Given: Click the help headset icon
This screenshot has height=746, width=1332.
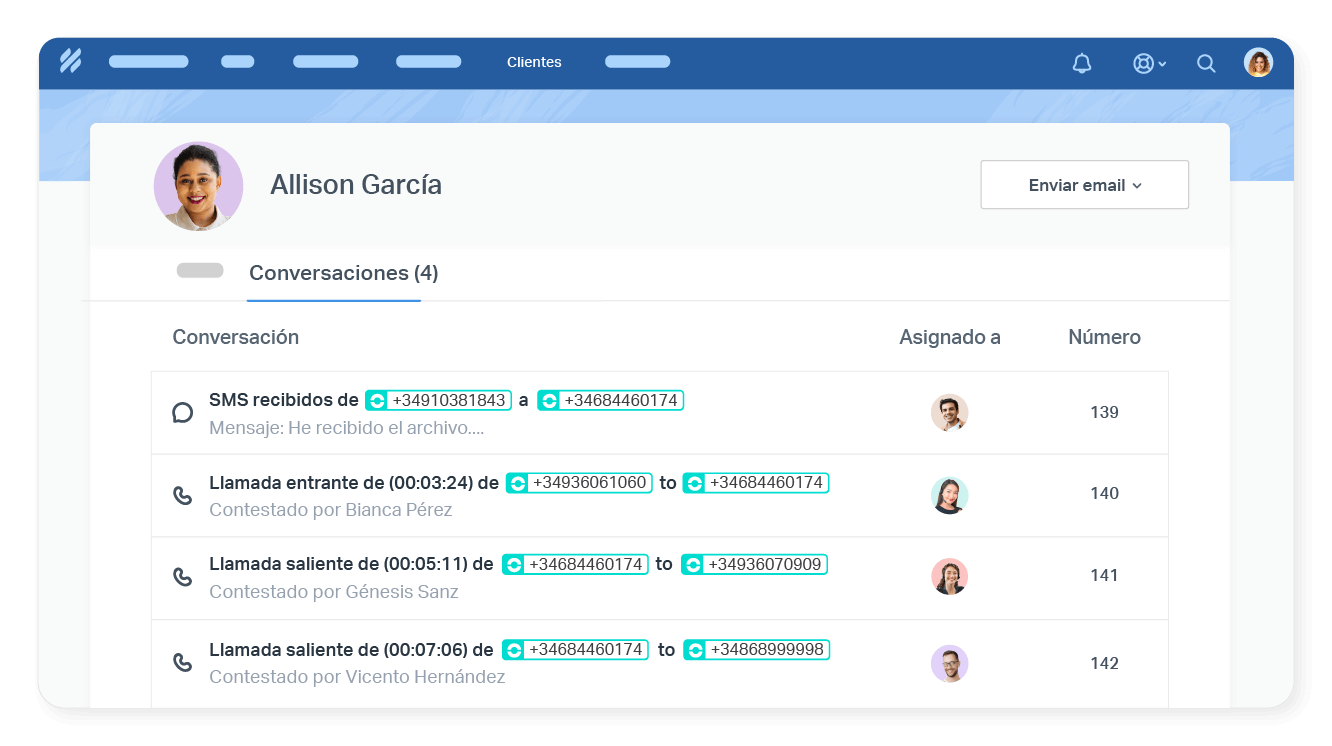Looking at the screenshot, I should pos(1141,62).
